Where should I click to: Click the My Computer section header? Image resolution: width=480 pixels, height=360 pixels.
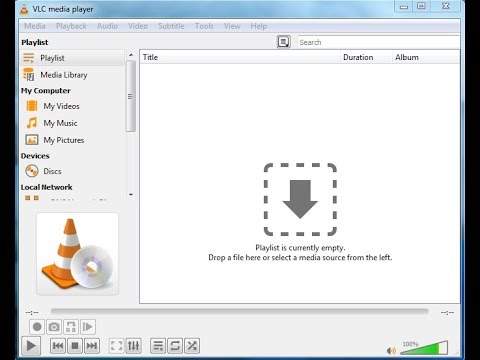pyautogui.click(x=46, y=91)
